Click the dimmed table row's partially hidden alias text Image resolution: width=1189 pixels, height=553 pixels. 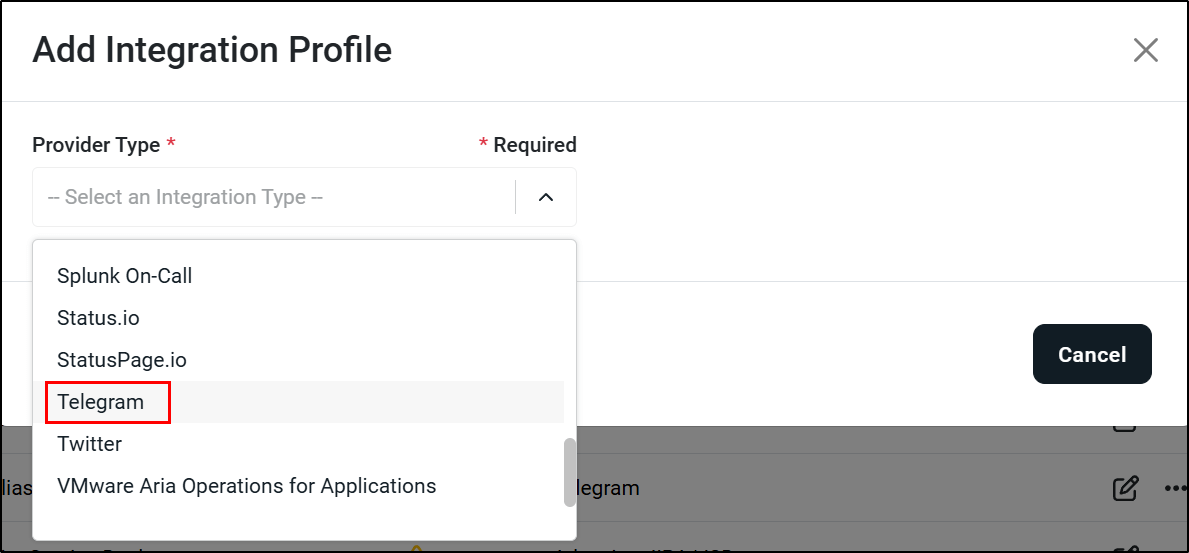click(x=15, y=489)
